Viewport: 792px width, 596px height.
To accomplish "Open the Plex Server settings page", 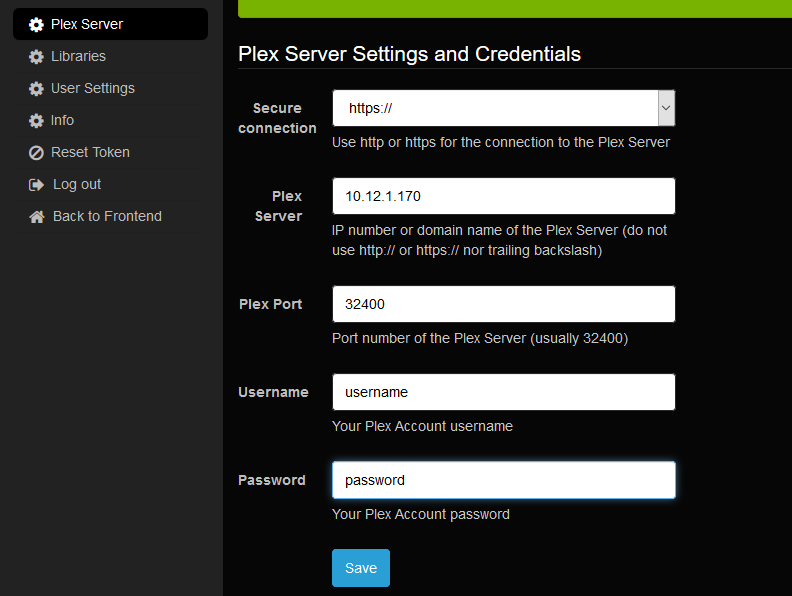I will 111,24.
